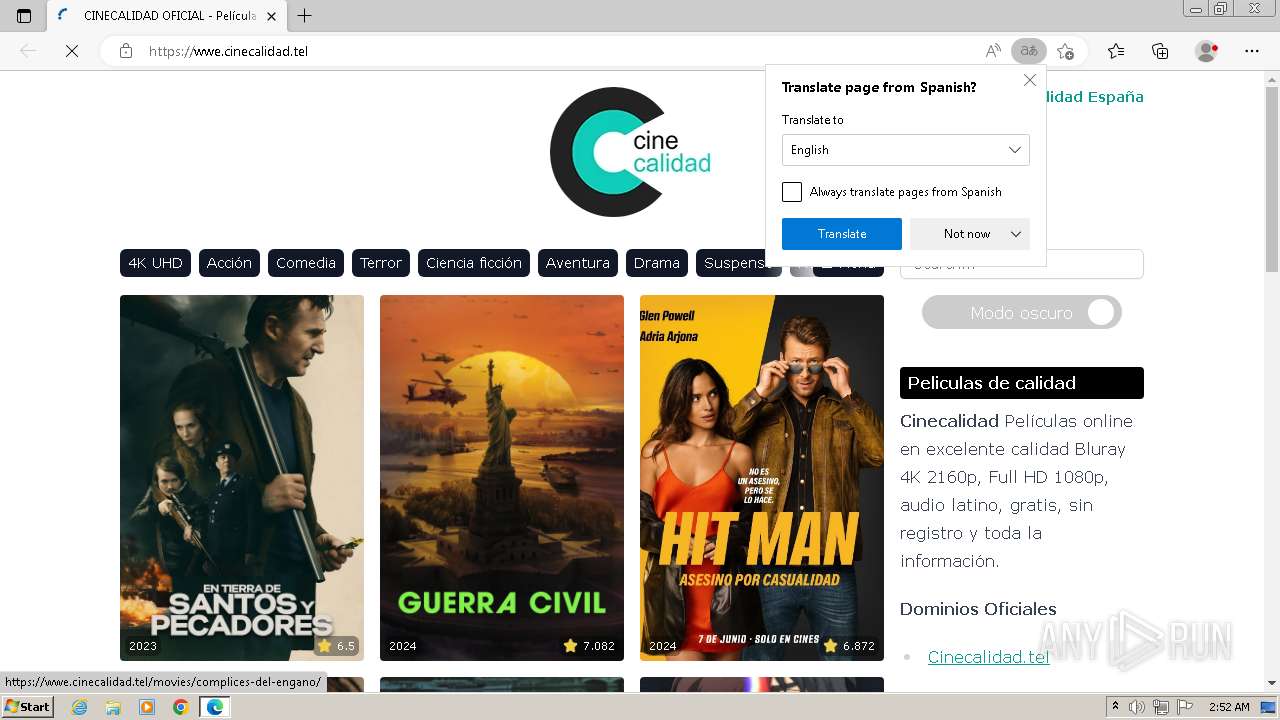Viewport: 1280px width, 720px height.
Task: Open the network tray icon
Action: click(1162, 707)
